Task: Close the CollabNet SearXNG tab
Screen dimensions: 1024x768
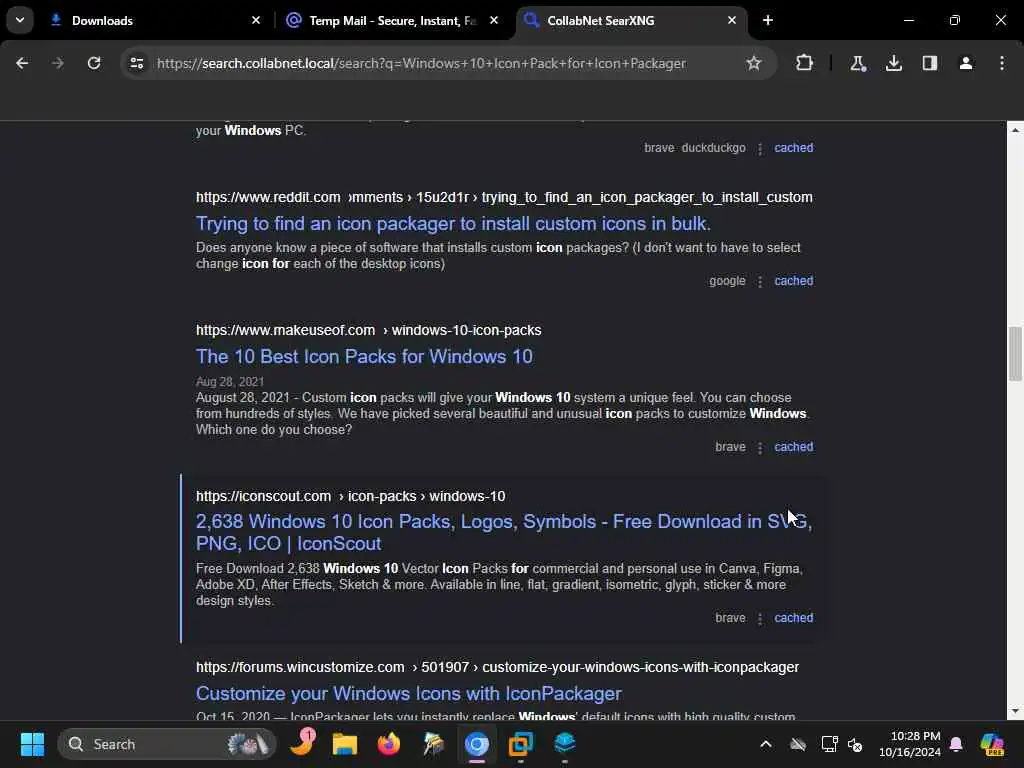Action: tap(731, 20)
